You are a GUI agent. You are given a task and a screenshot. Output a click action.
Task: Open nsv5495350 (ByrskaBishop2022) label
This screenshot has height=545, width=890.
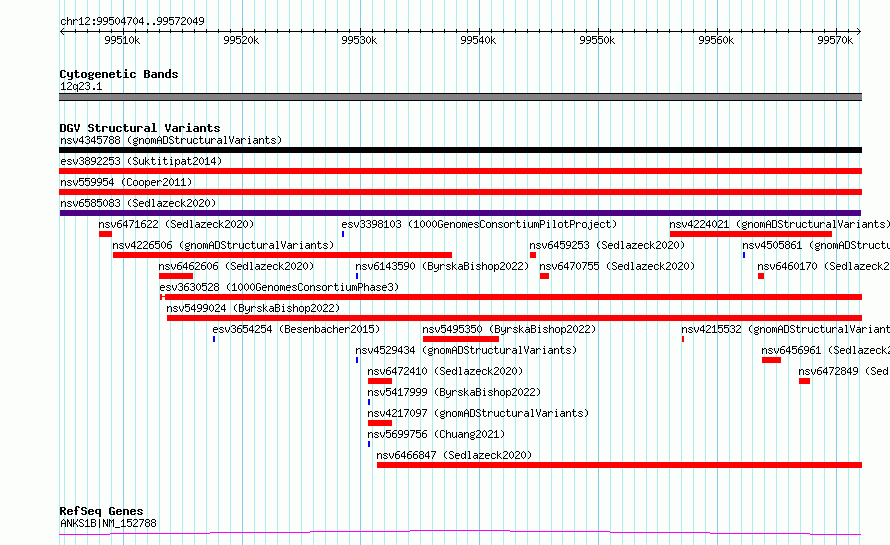pos(509,329)
